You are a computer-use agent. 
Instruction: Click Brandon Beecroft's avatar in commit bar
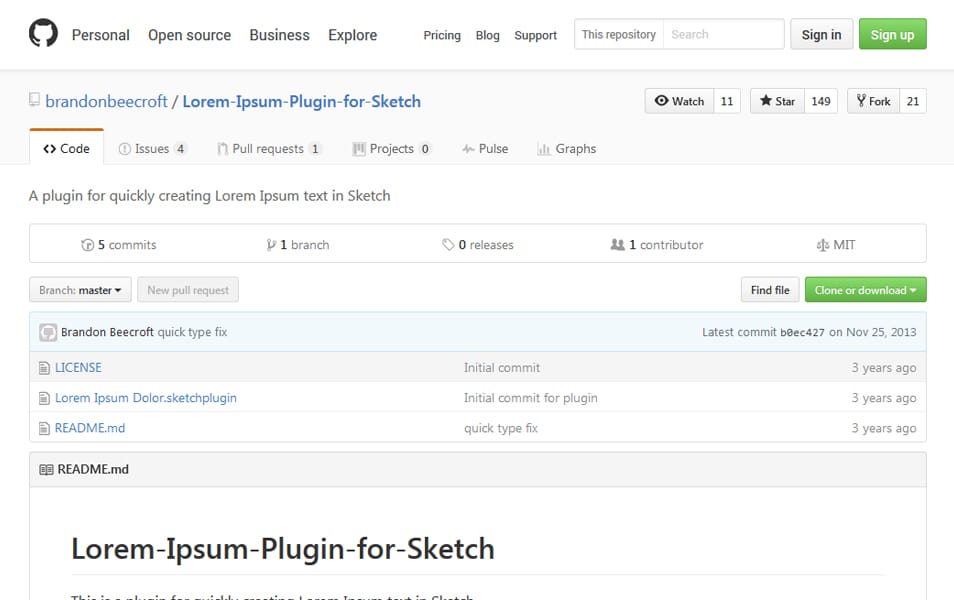point(48,332)
